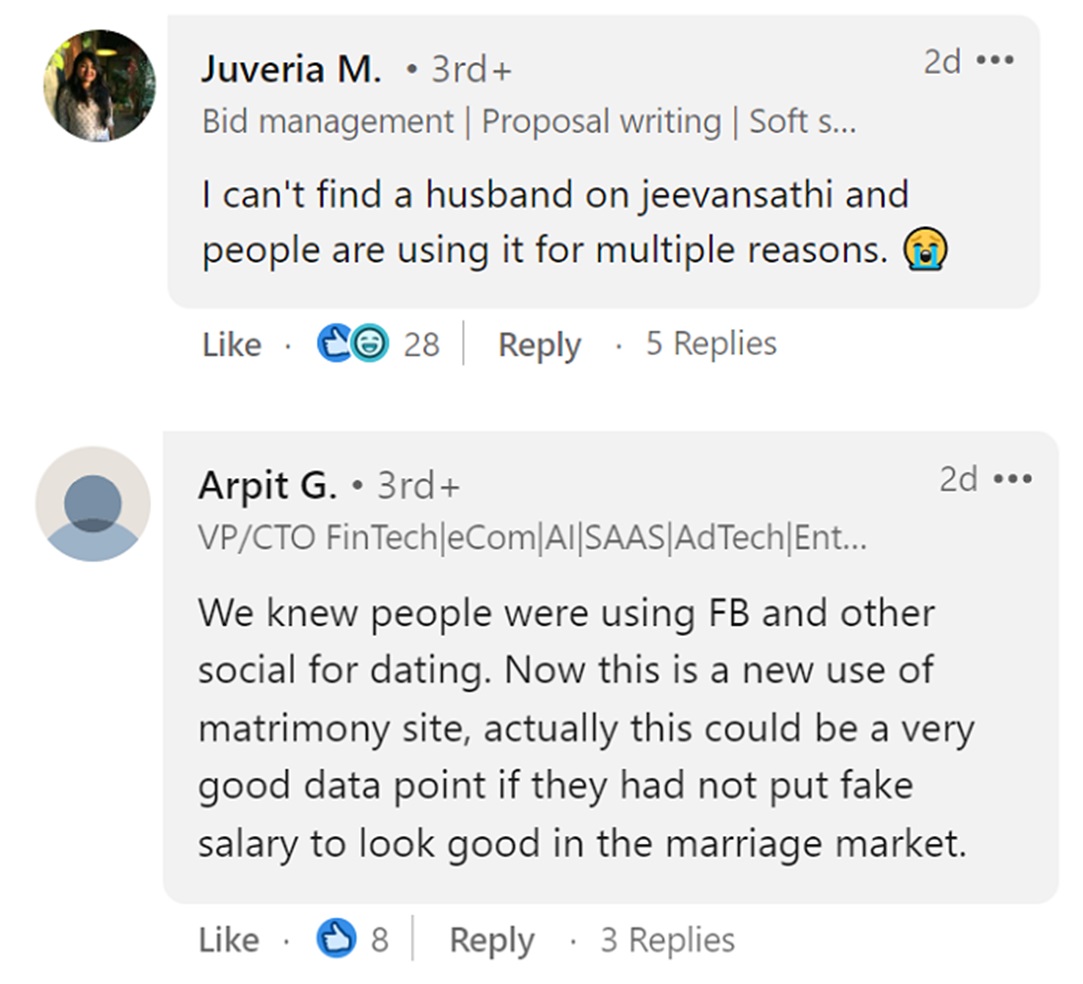
Task: View the 8 reactions on Arpit's comment
Action: tap(379, 940)
